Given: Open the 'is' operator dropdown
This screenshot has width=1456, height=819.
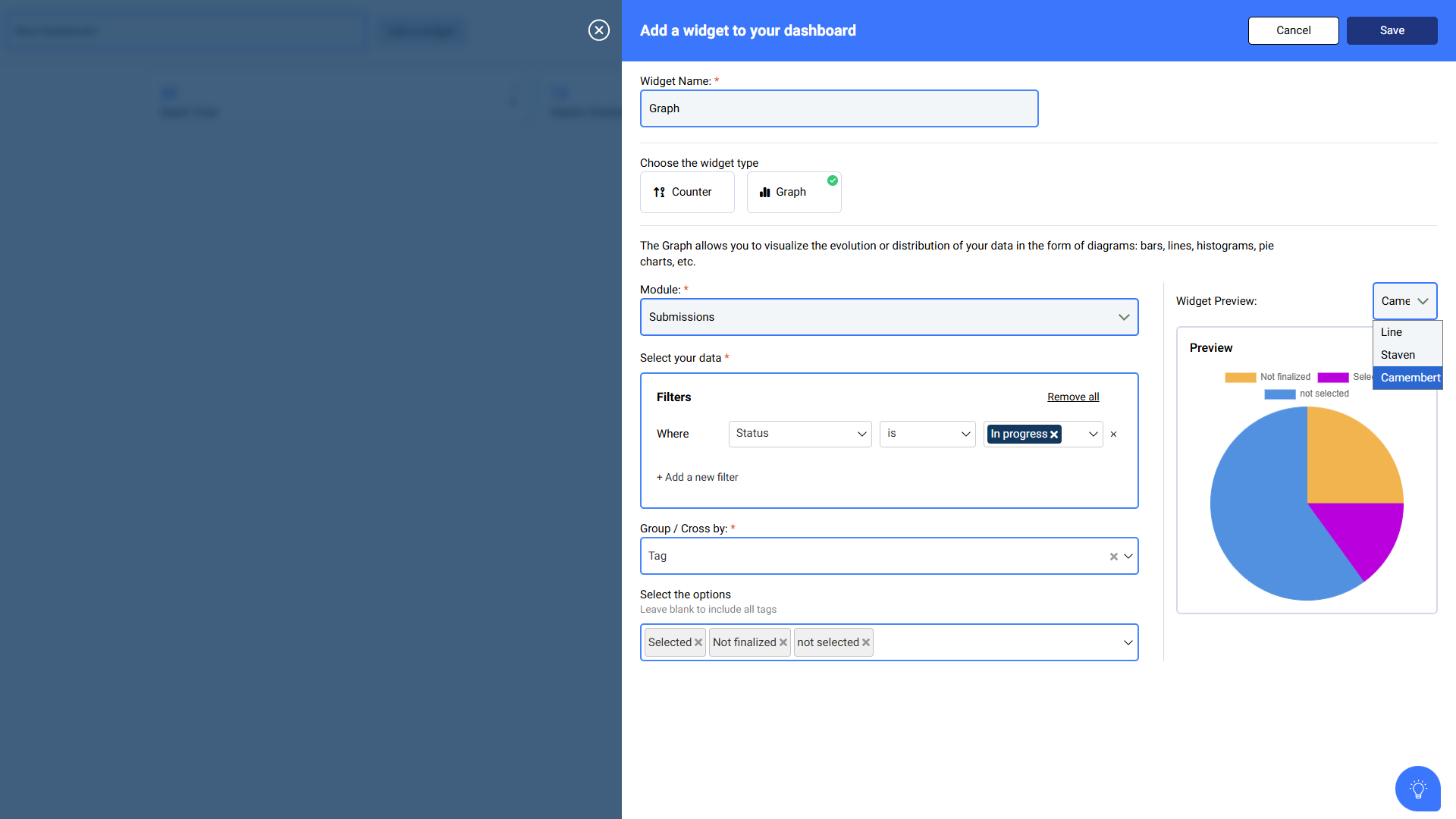Looking at the screenshot, I should (x=927, y=434).
